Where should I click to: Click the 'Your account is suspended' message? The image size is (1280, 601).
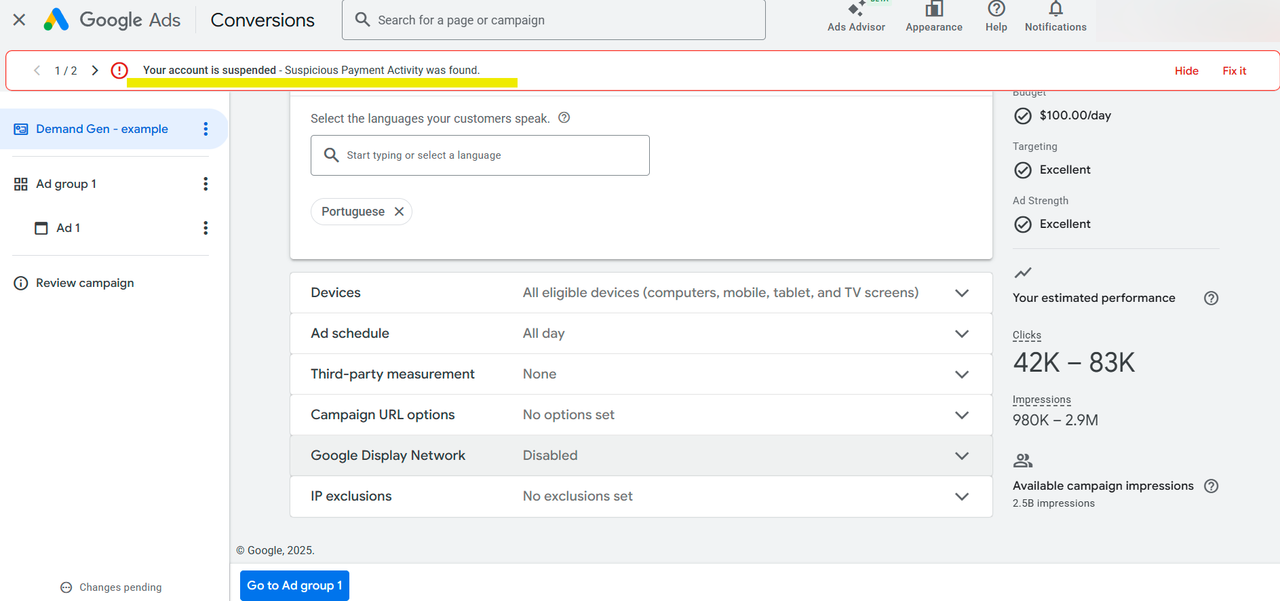click(x=210, y=70)
